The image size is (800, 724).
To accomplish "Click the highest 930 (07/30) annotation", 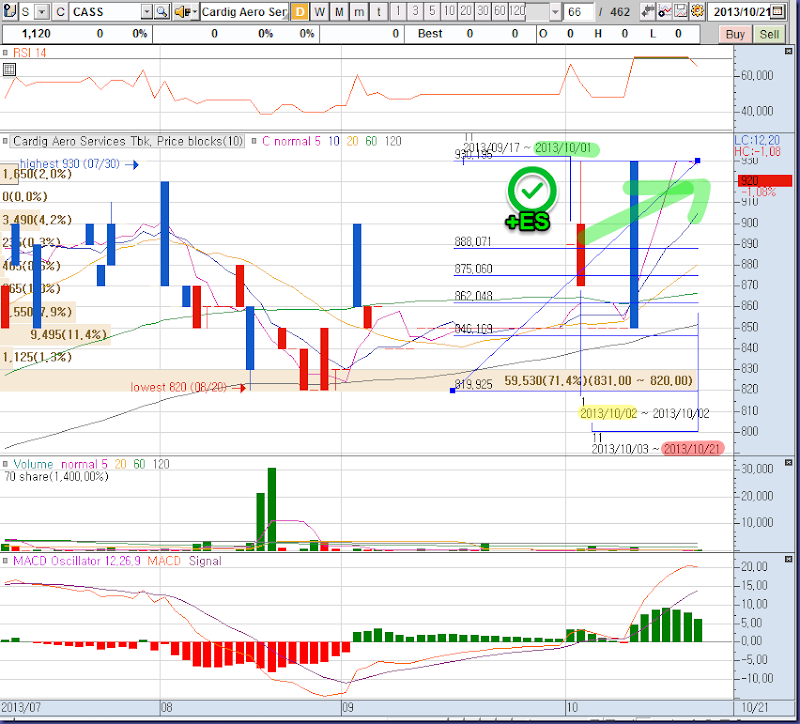I will [69, 164].
